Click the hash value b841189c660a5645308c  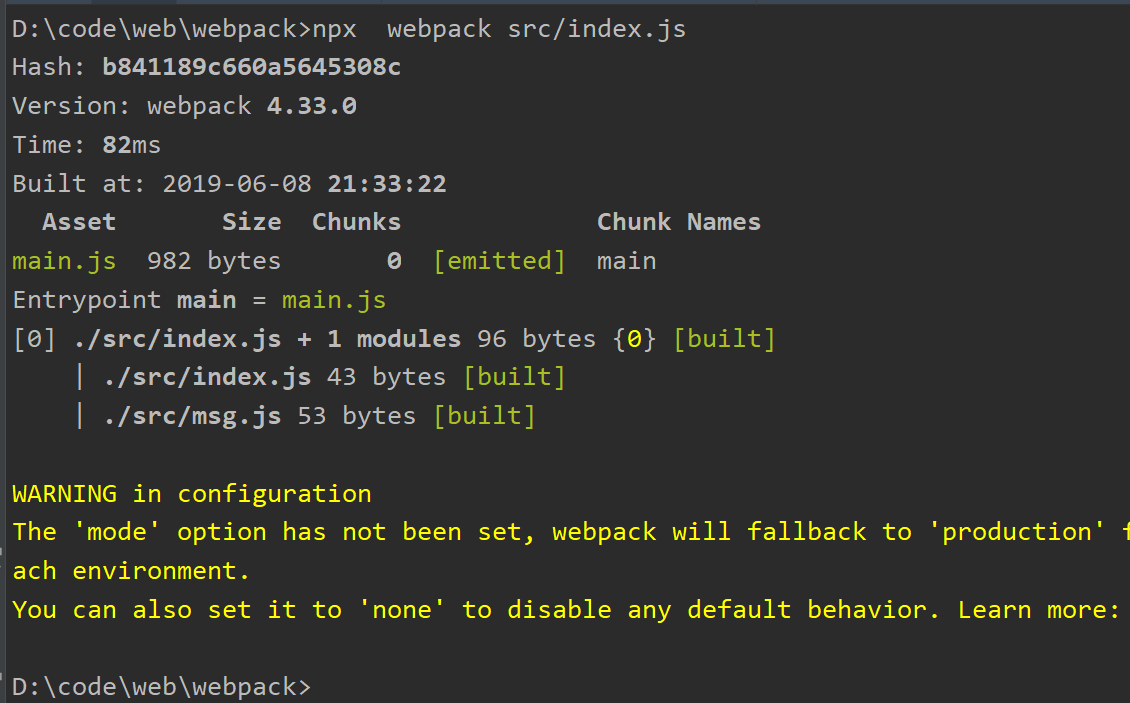[x=252, y=67]
